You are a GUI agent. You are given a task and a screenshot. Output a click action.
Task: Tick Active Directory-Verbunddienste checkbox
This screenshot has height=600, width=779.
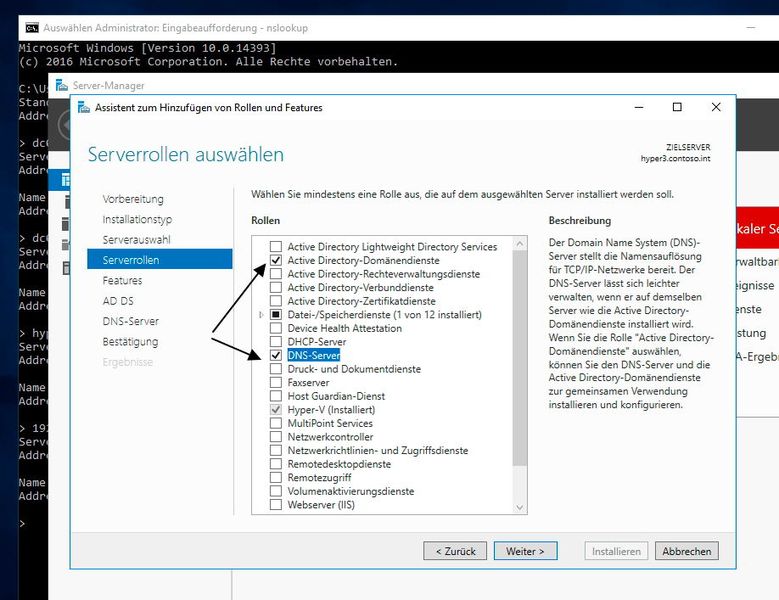[276, 287]
